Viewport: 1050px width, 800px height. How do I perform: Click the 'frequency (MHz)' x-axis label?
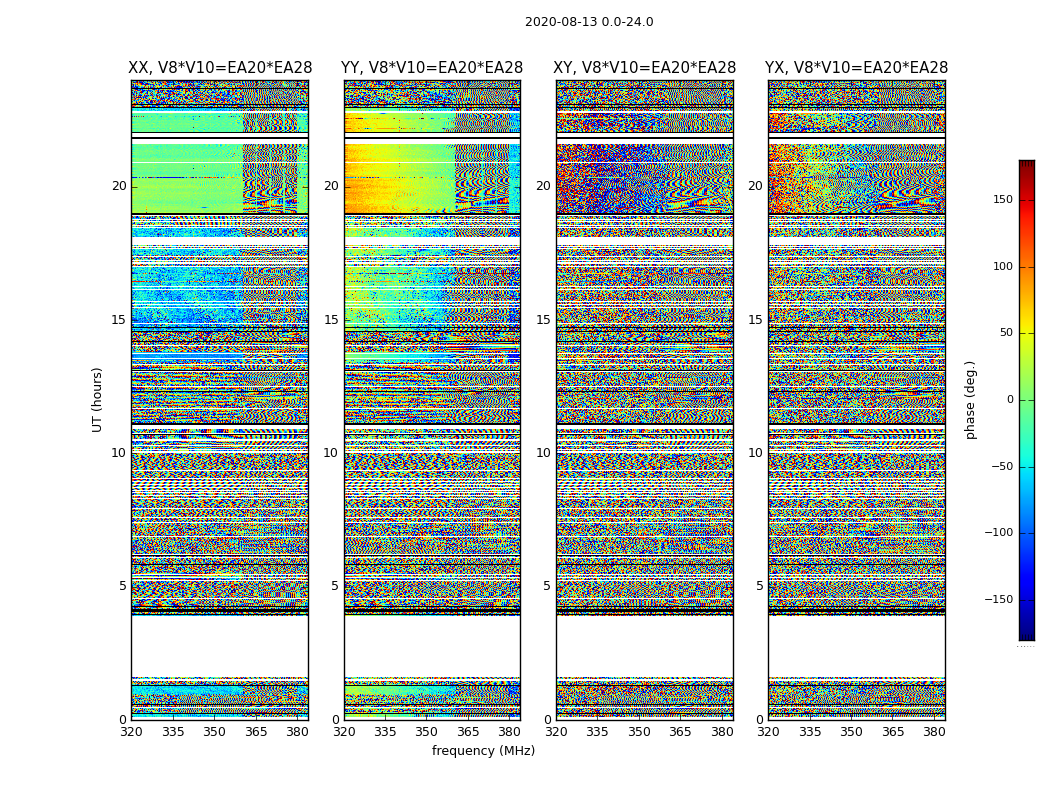point(483,750)
